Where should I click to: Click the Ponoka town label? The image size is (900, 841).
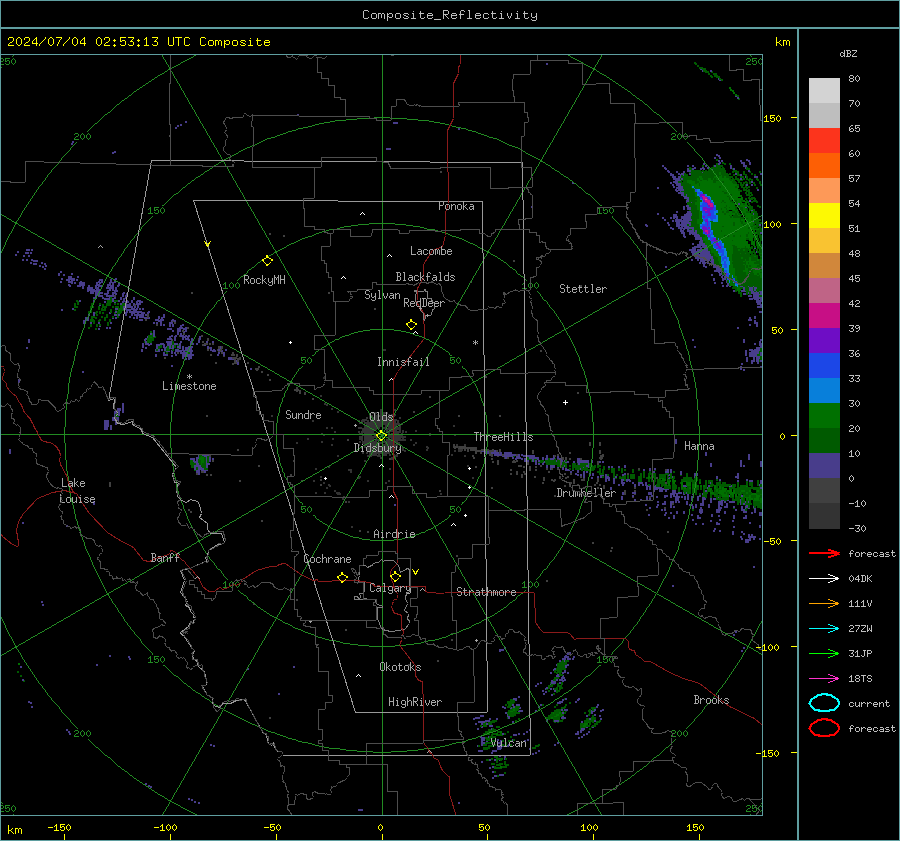pos(456,206)
